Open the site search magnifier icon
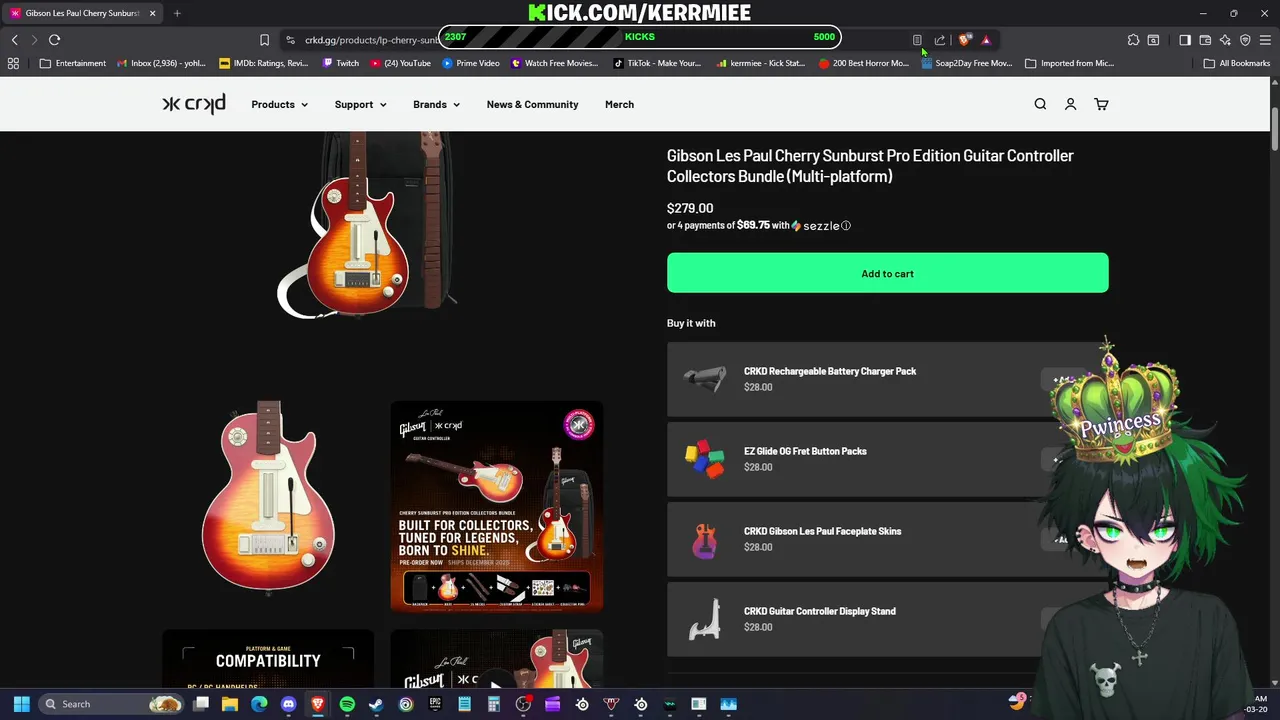Image resolution: width=1280 pixels, height=720 pixels. click(x=1040, y=104)
